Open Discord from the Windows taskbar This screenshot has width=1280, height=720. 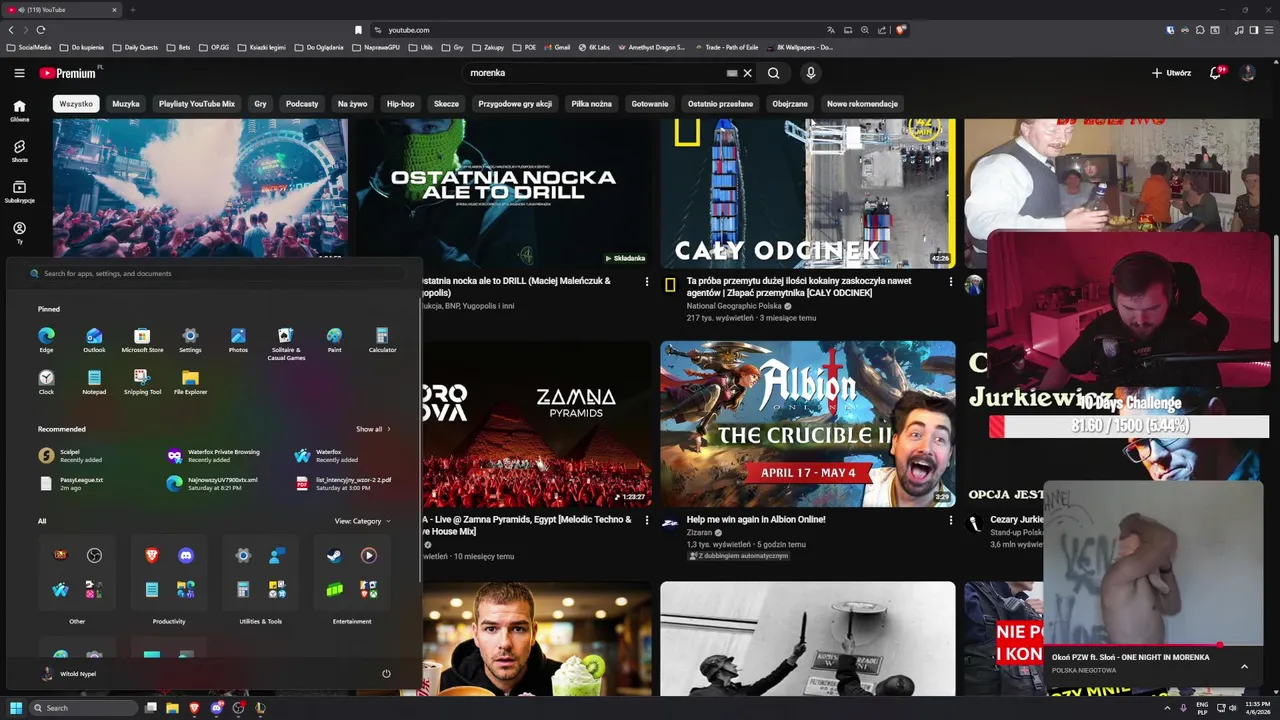tap(216, 708)
